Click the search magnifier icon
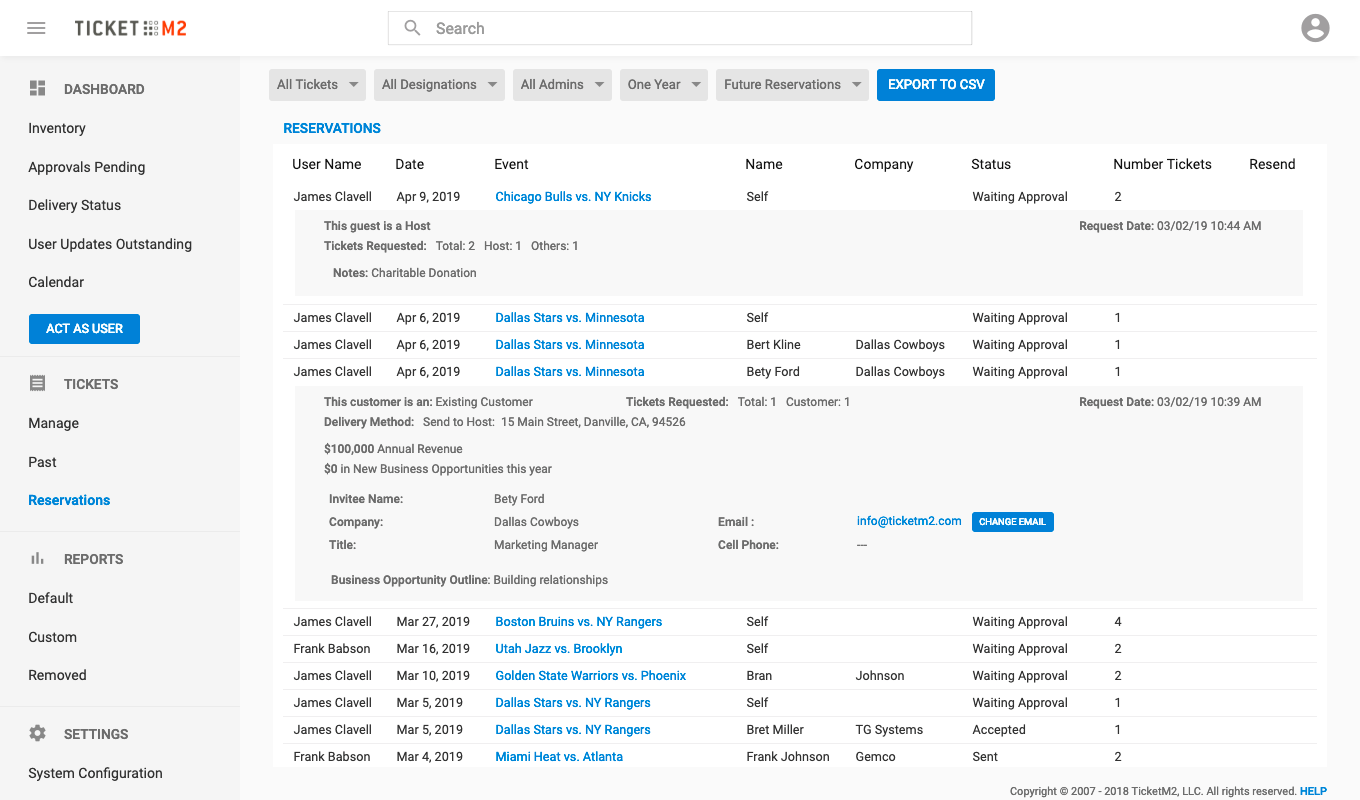Viewport: 1360px width, 800px height. click(412, 28)
